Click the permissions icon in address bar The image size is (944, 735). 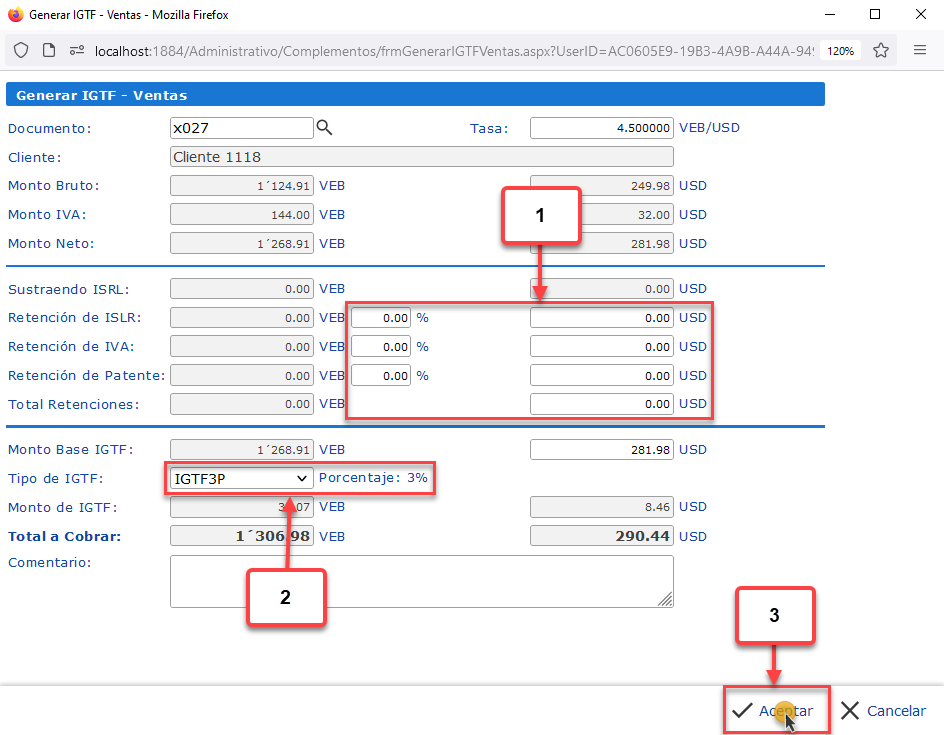[76, 50]
